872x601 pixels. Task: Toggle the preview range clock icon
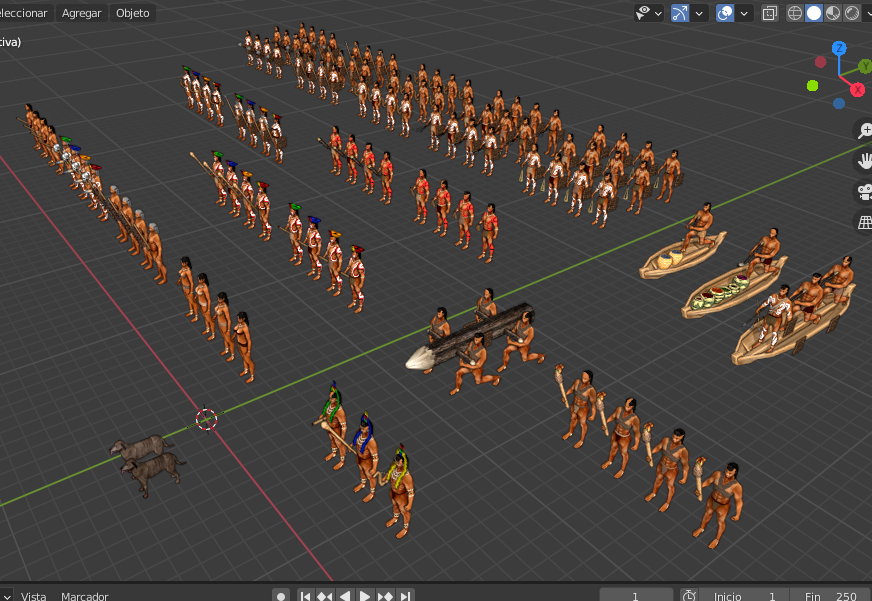click(x=689, y=596)
